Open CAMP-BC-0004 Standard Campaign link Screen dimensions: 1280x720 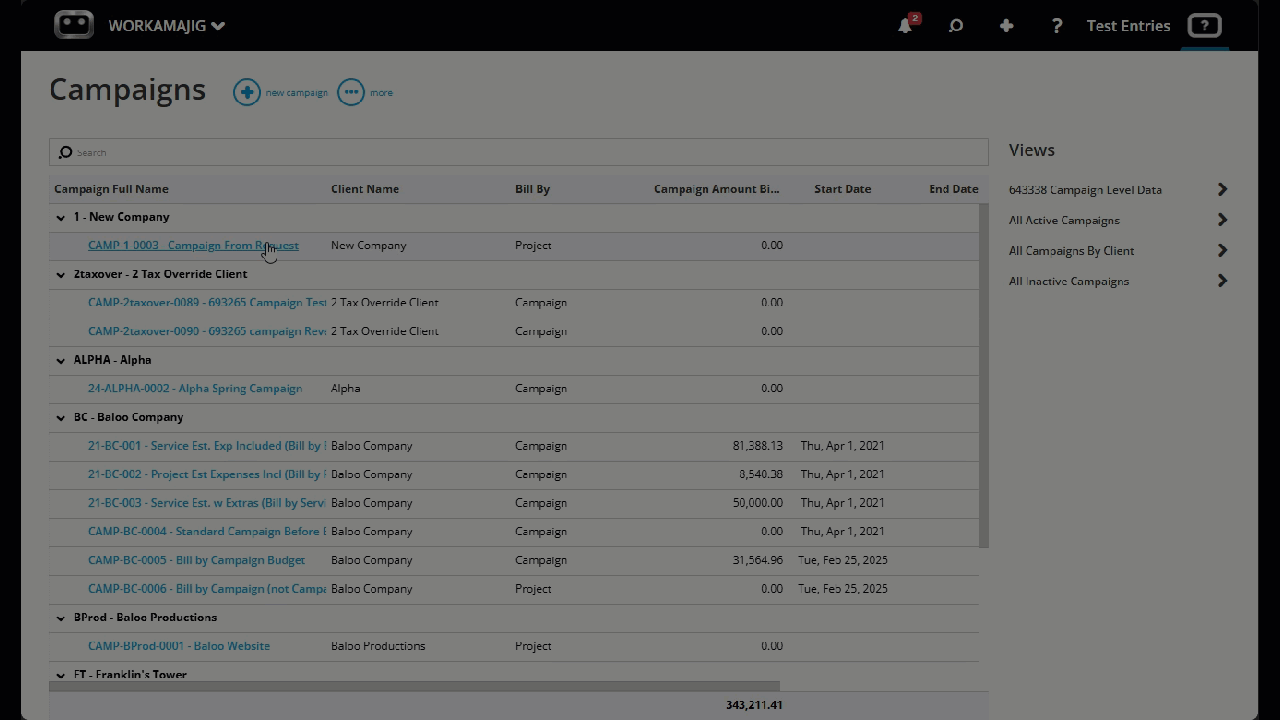point(207,531)
